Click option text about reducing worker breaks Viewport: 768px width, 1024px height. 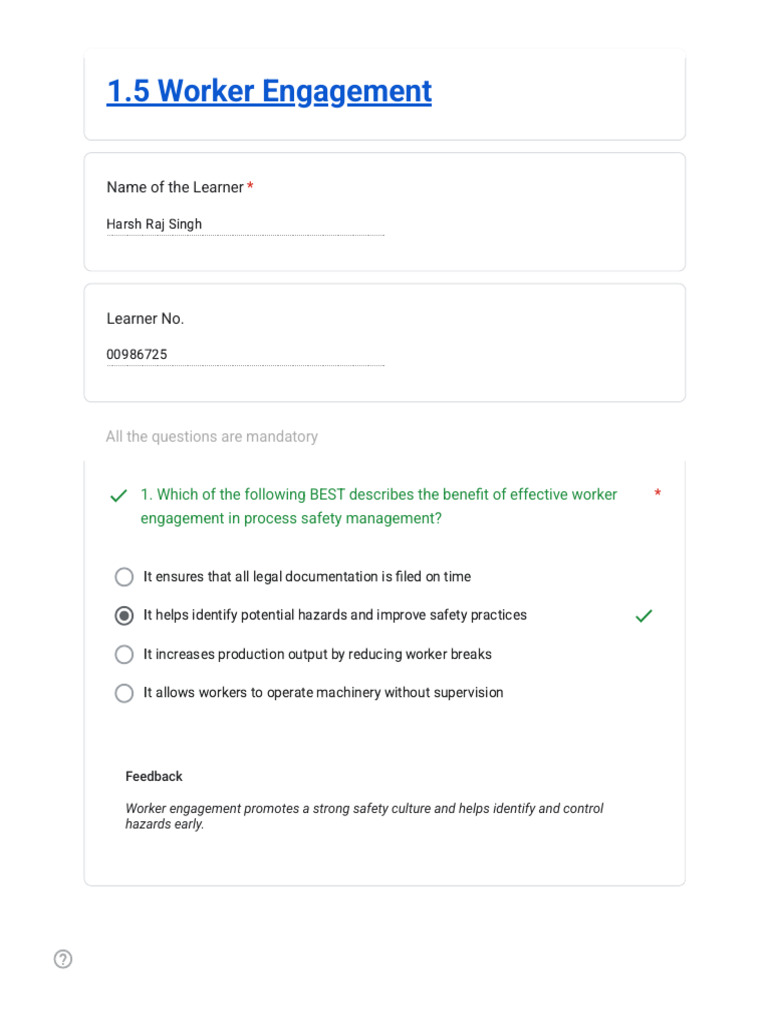(317, 654)
